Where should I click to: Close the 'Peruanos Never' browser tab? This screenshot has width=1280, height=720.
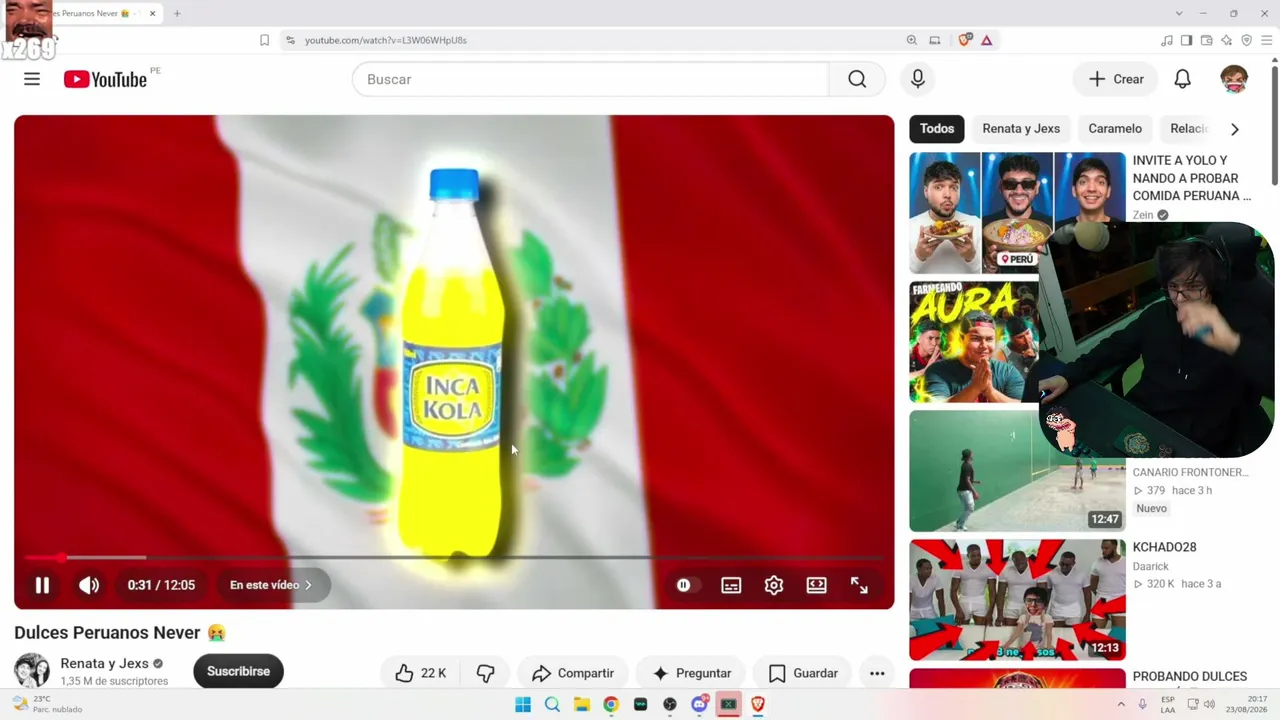click(153, 14)
